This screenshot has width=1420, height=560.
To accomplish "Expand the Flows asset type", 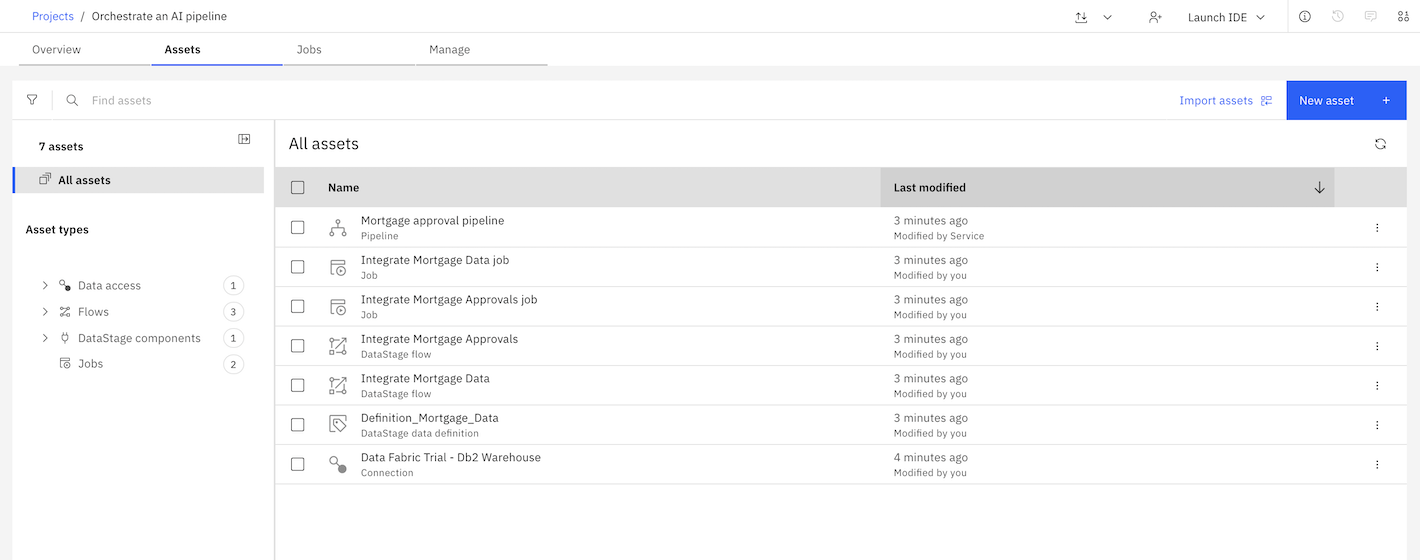I will (45, 312).
